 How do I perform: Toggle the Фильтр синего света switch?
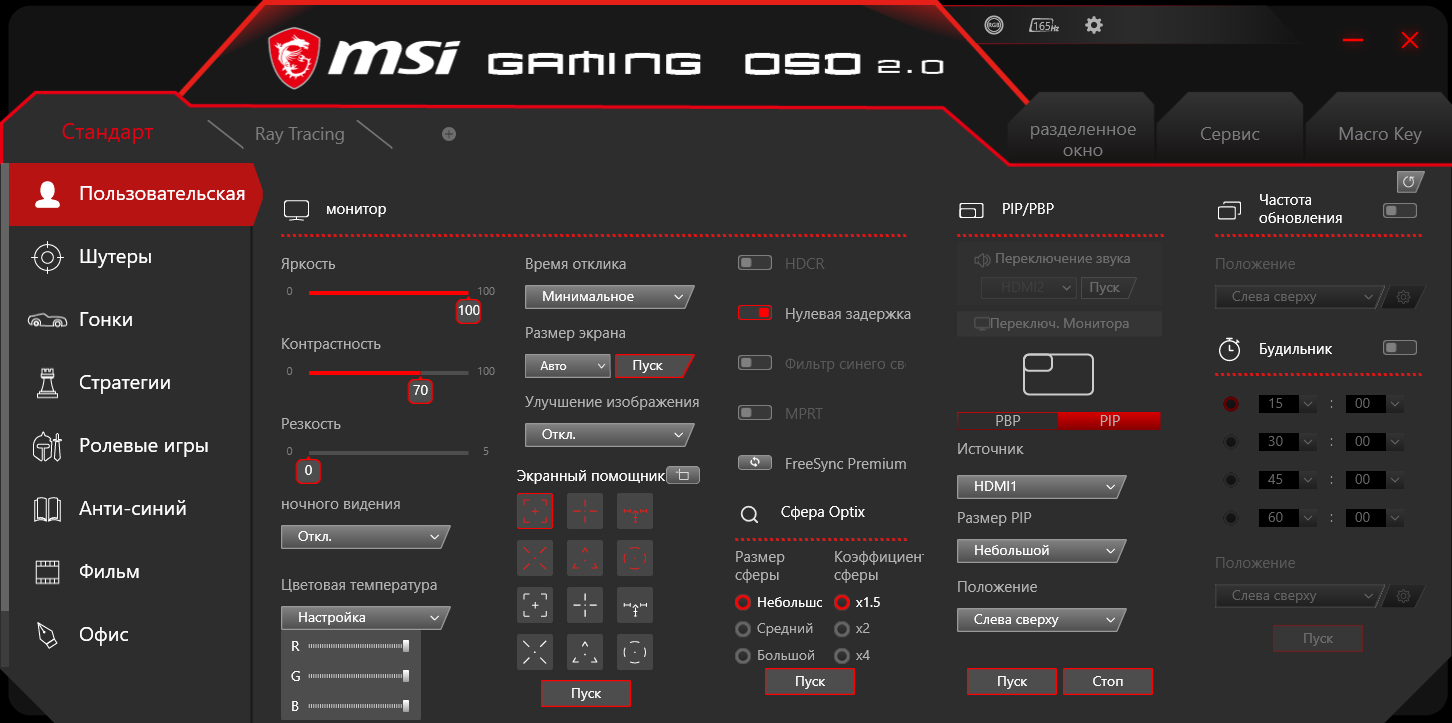(755, 363)
